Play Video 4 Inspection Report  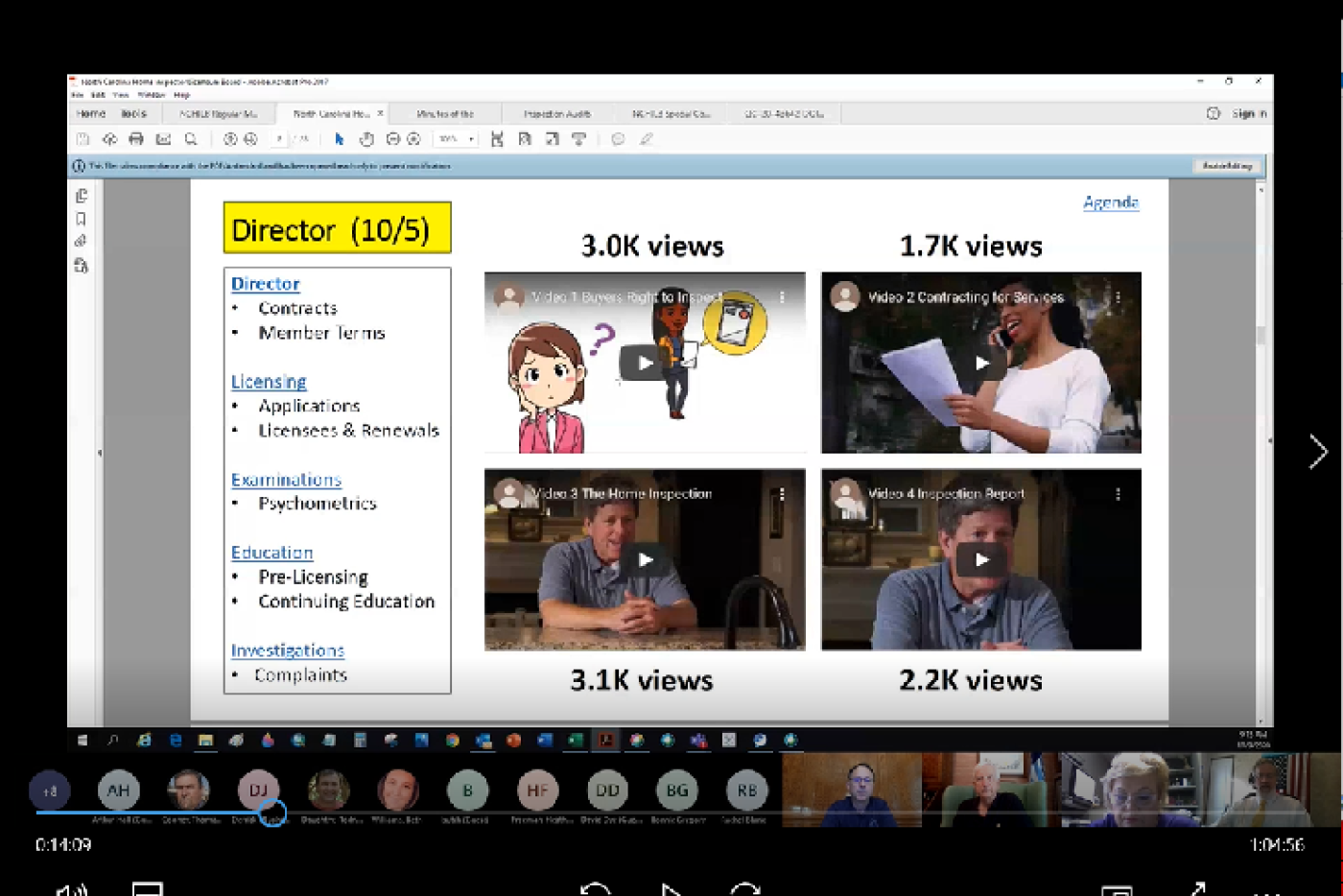pos(981,559)
